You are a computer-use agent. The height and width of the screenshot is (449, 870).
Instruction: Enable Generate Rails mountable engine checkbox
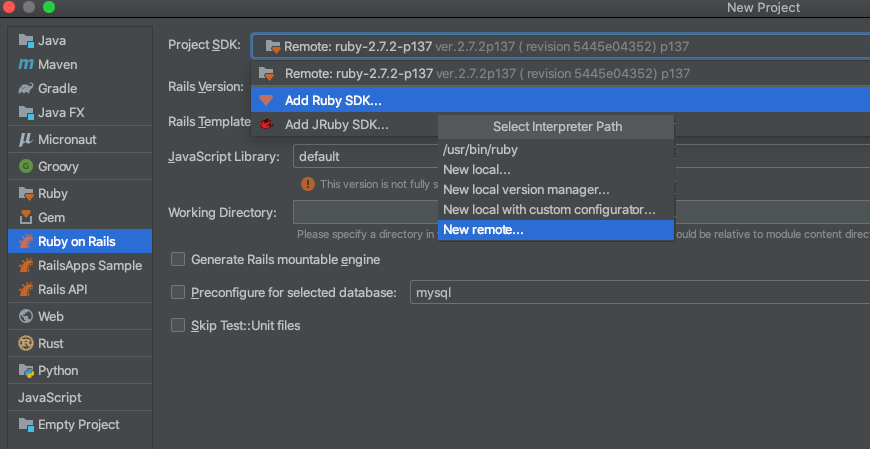178,259
